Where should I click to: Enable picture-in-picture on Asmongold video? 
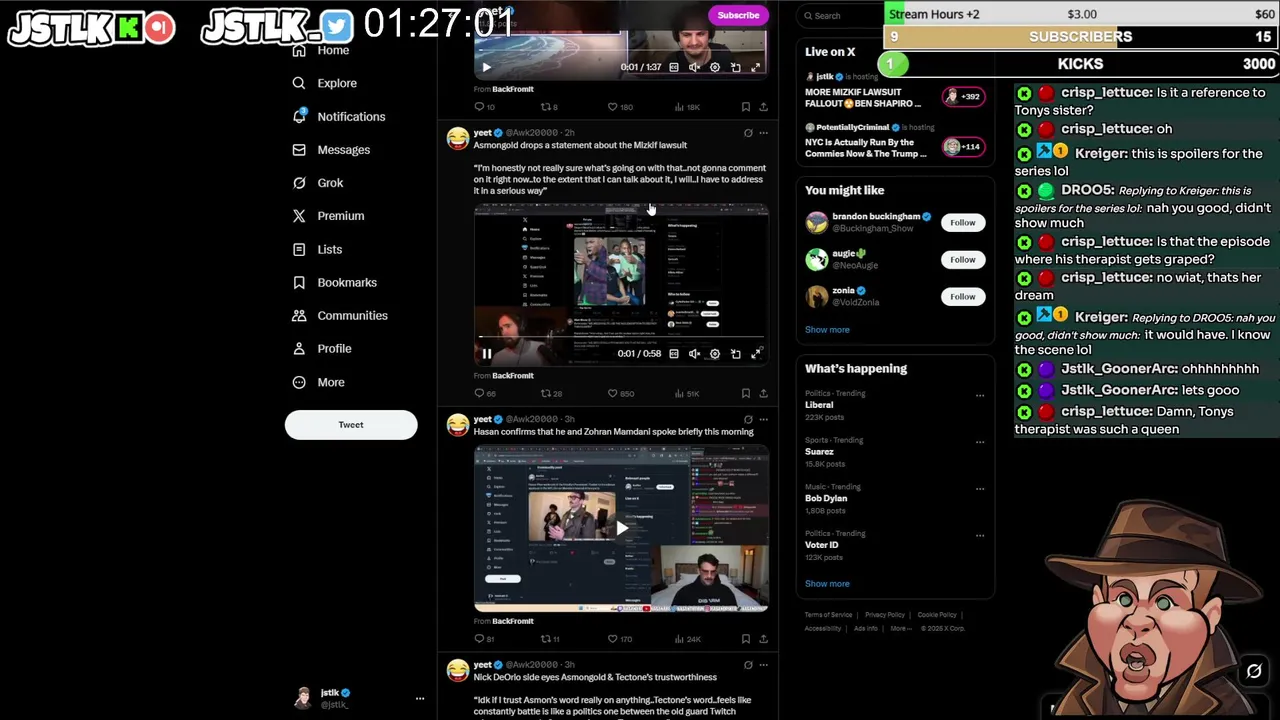(x=735, y=354)
